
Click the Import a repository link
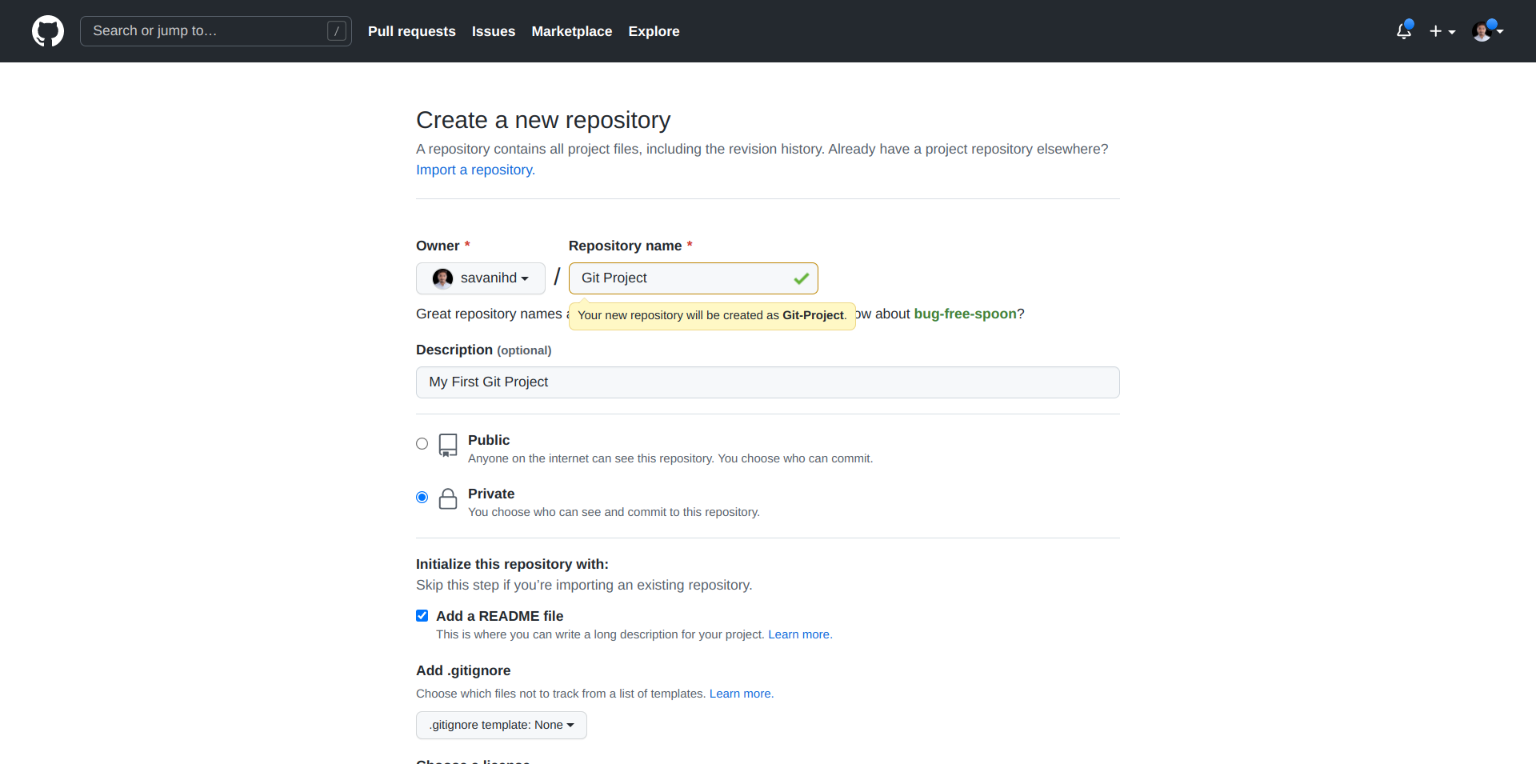coord(475,170)
